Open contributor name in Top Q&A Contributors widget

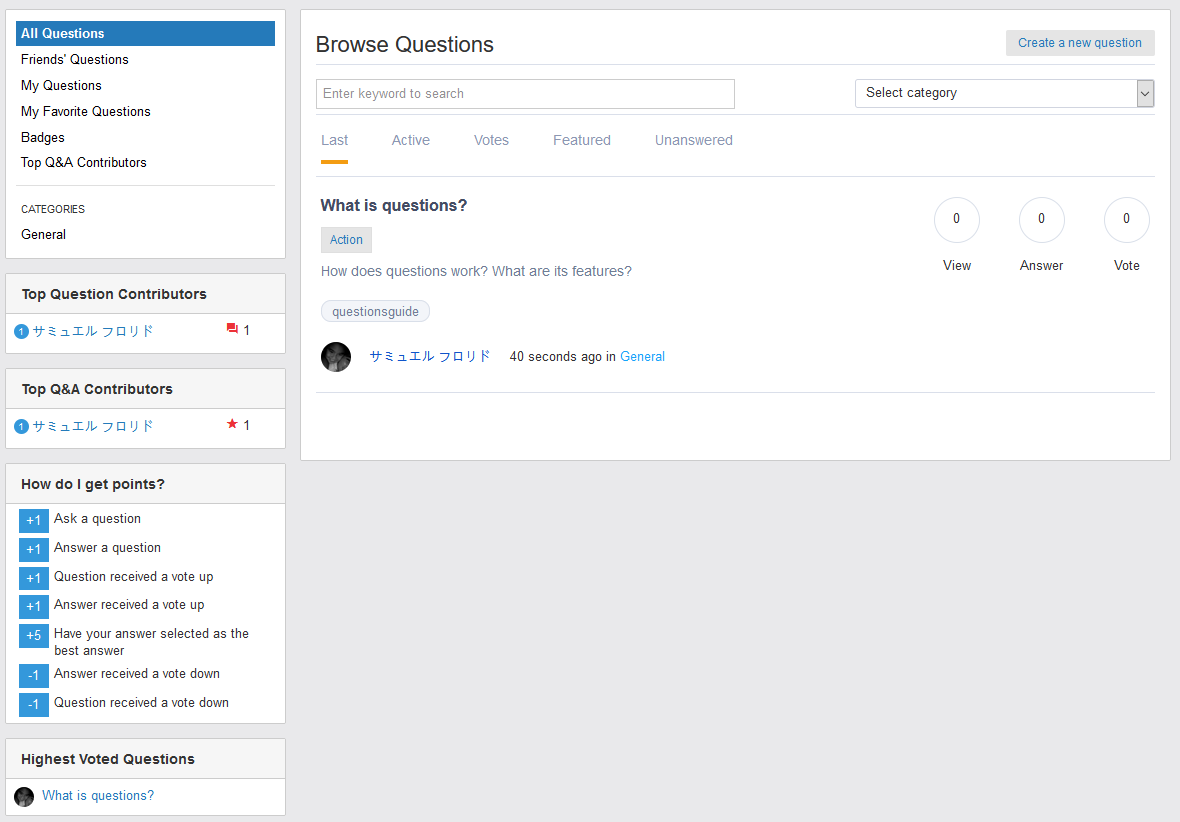click(x=93, y=426)
